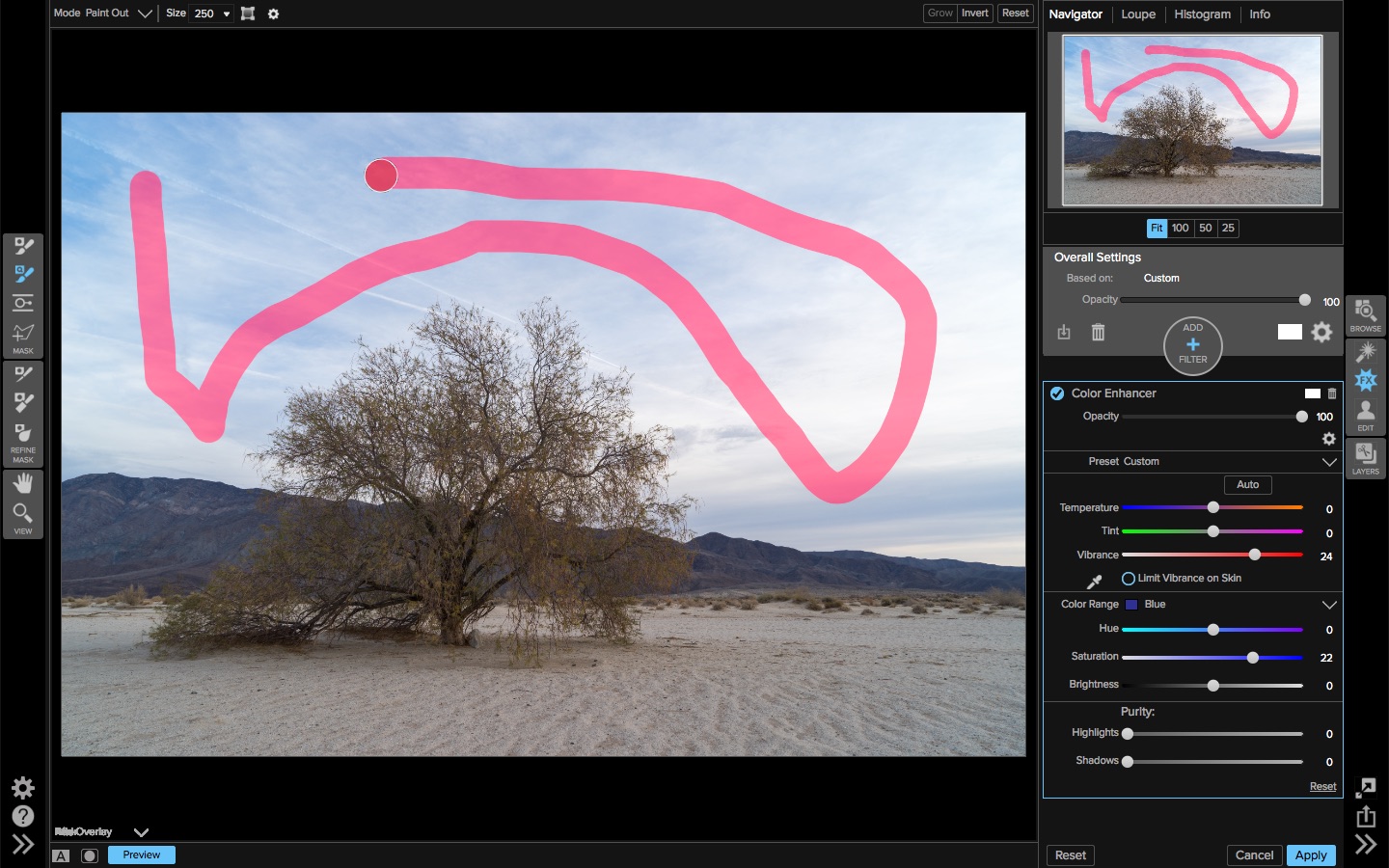The height and width of the screenshot is (868, 1389).
Task: Toggle the mask view mode icon
Action: pyautogui.click(x=90, y=855)
